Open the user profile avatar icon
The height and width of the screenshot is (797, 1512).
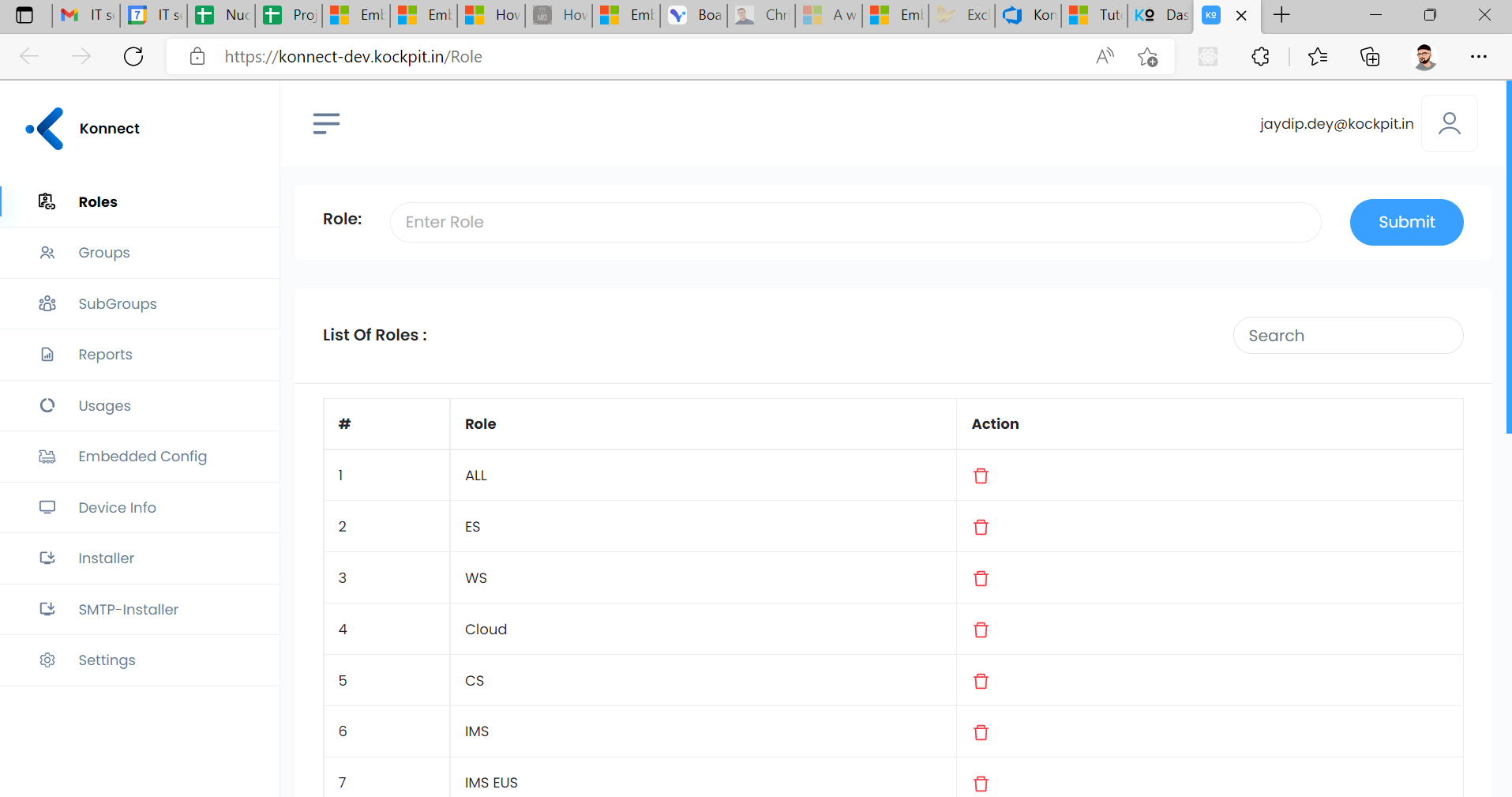[x=1449, y=123]
